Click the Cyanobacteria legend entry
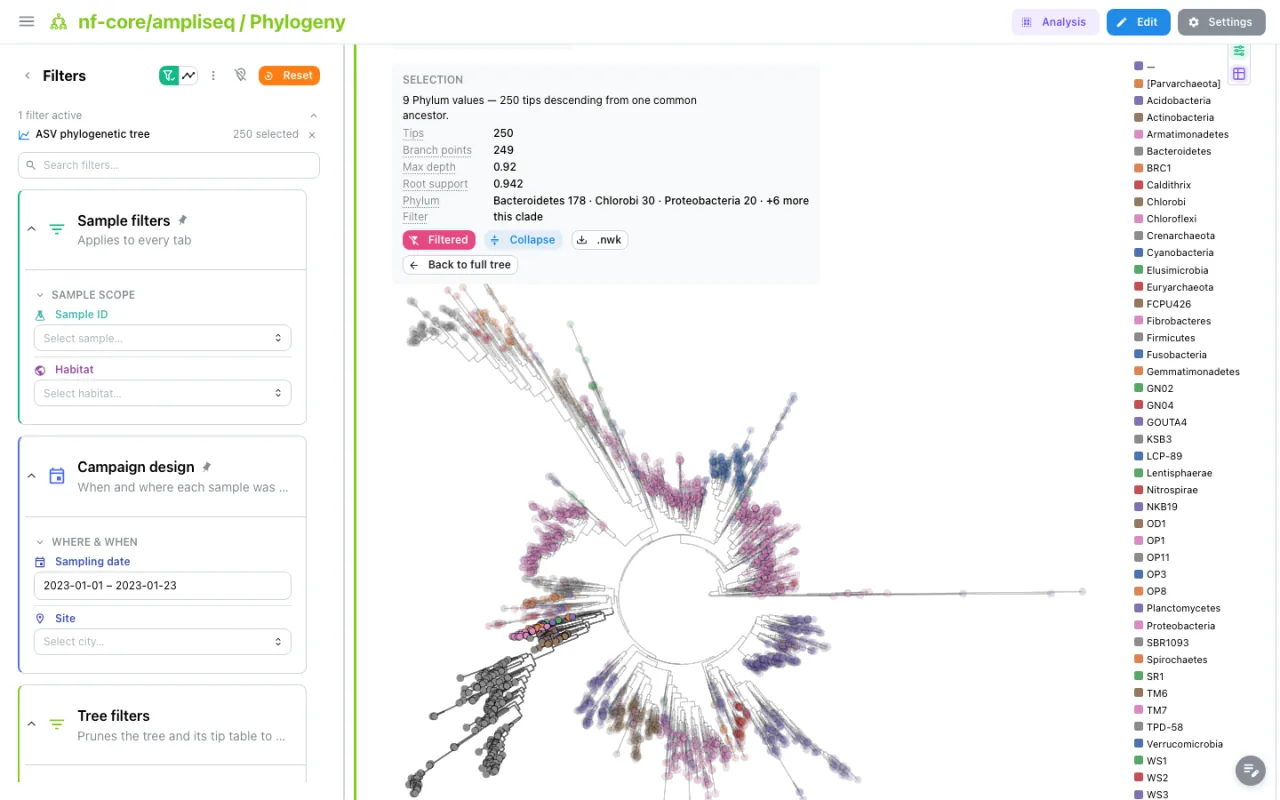Viewport: 1280px width, 800px height. (1180, 253)
